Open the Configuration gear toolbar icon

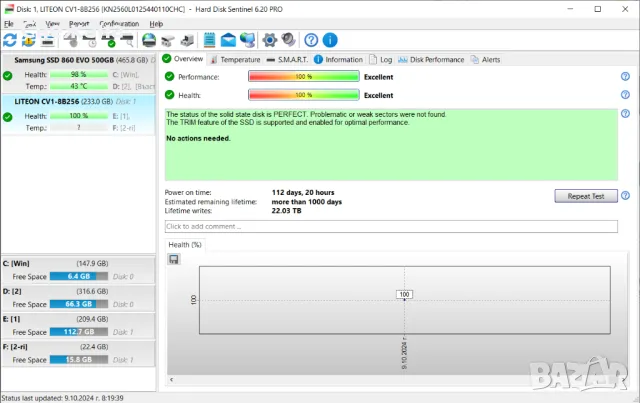[268, 40]
